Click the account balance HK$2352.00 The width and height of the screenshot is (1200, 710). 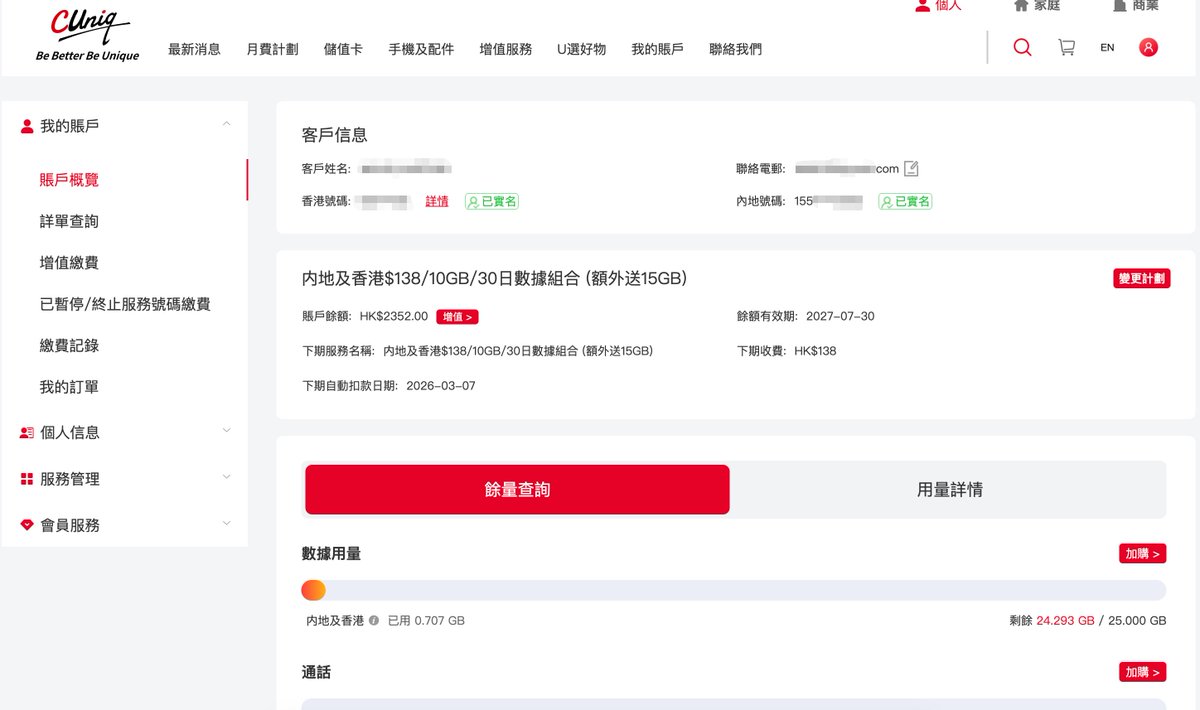[x=393, y=316]
